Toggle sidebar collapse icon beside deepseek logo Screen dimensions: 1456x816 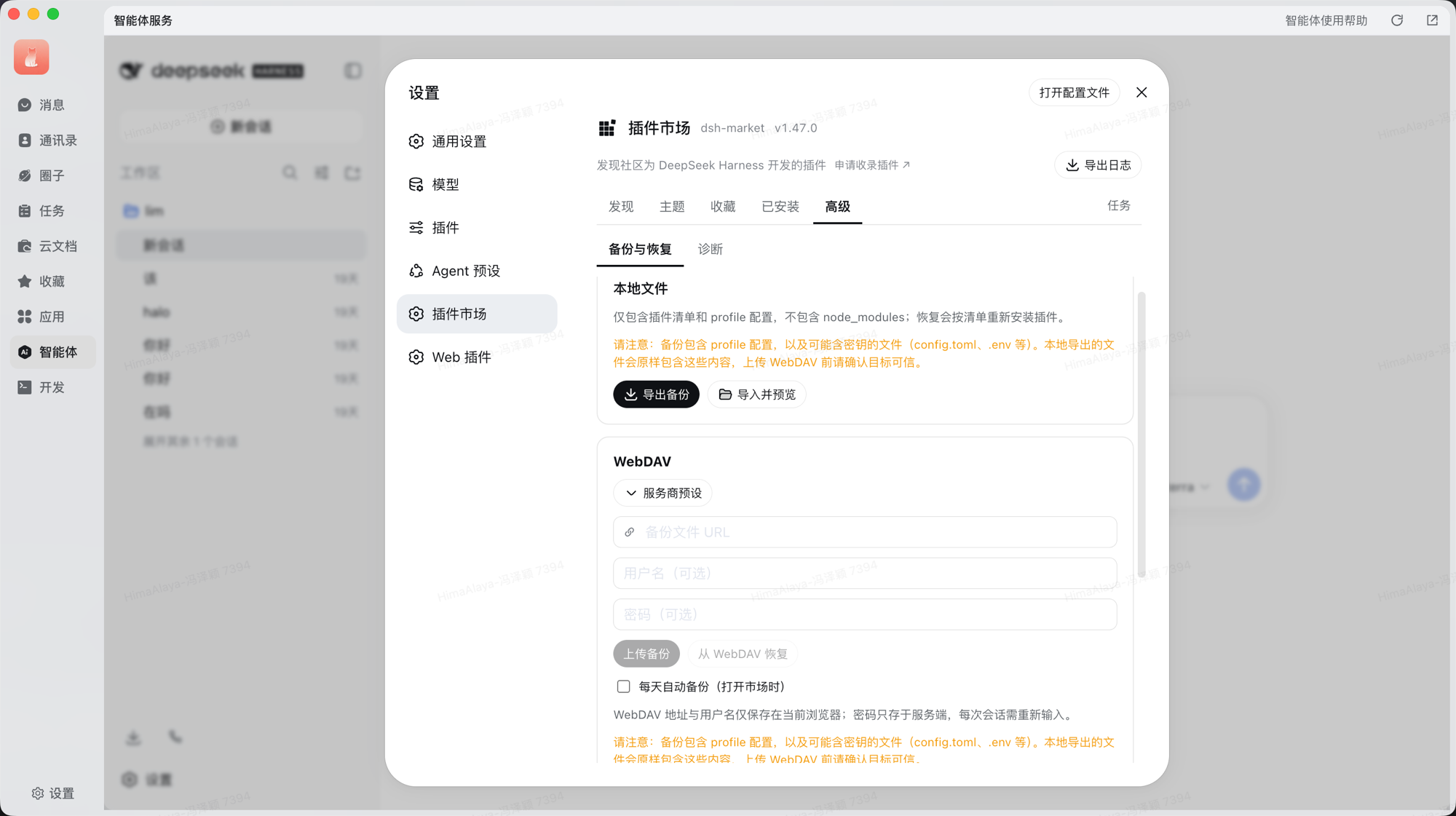(x=353, y=71)
